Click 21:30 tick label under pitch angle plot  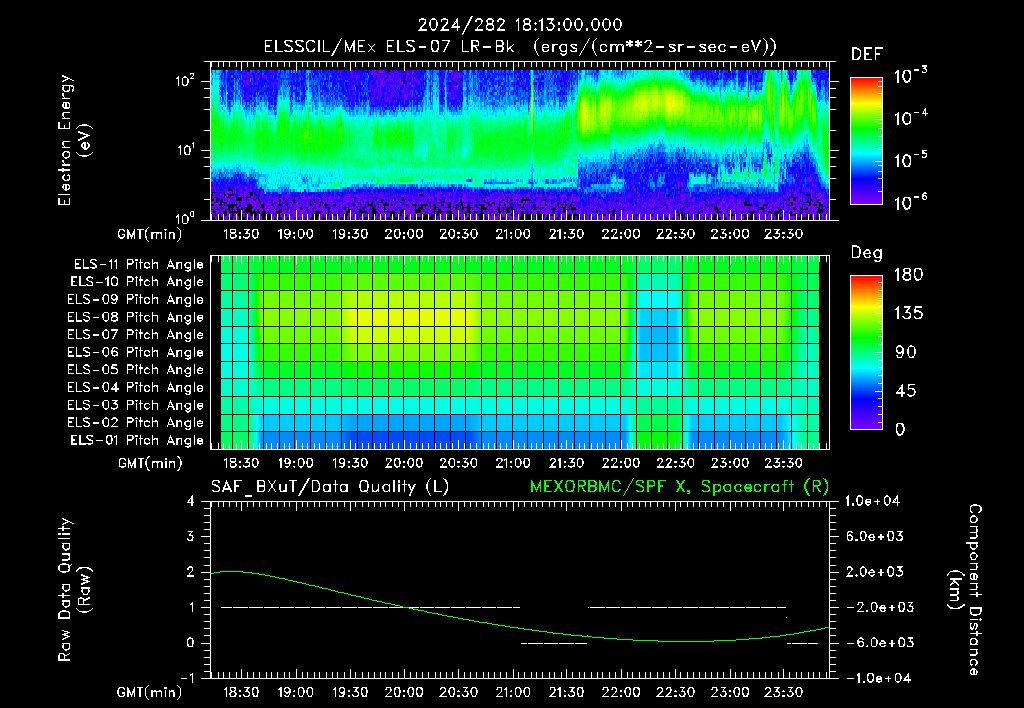pyautogui.click(x=566, y=464)
